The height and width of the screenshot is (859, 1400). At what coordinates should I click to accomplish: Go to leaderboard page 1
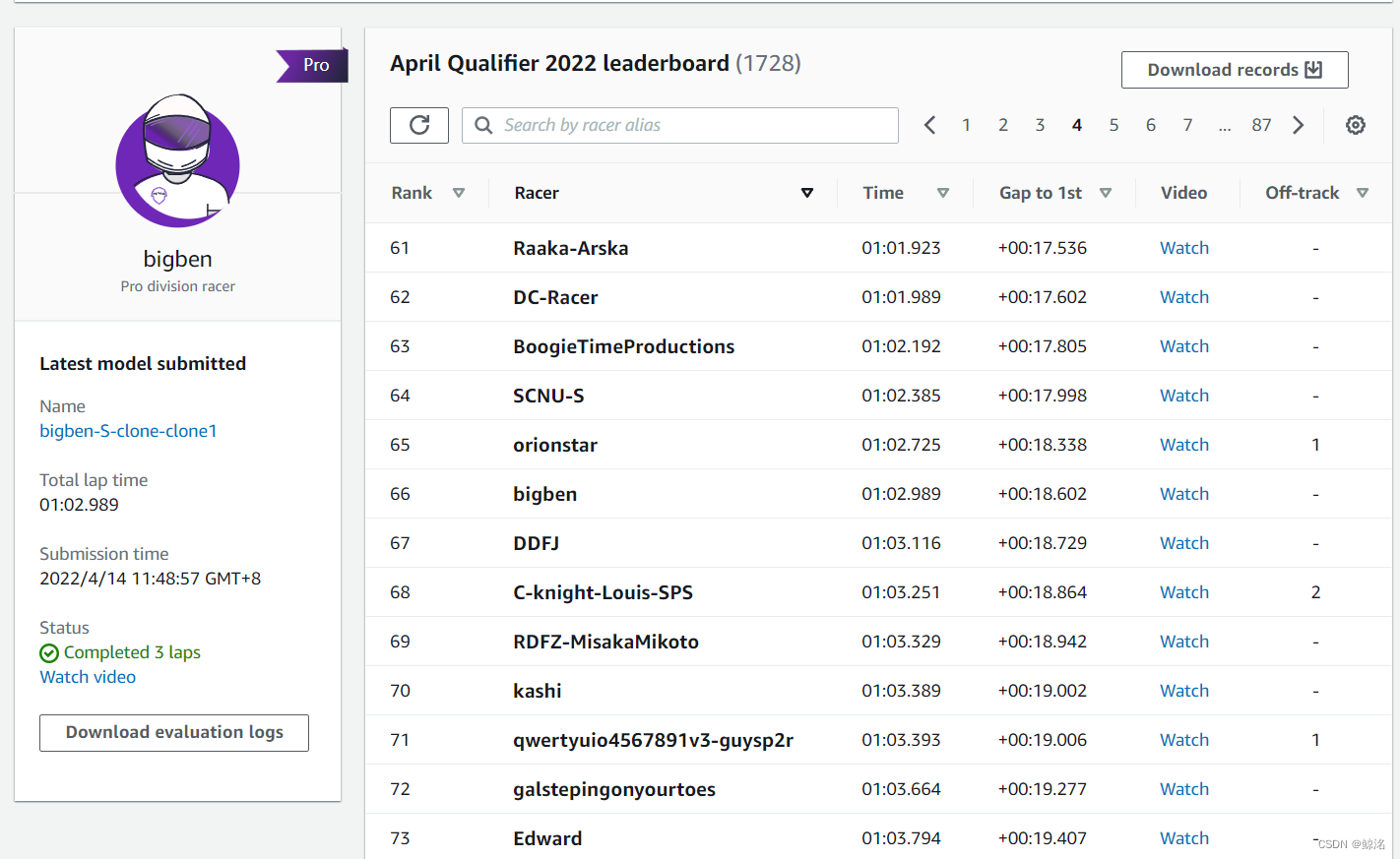[x=967, y=125]
